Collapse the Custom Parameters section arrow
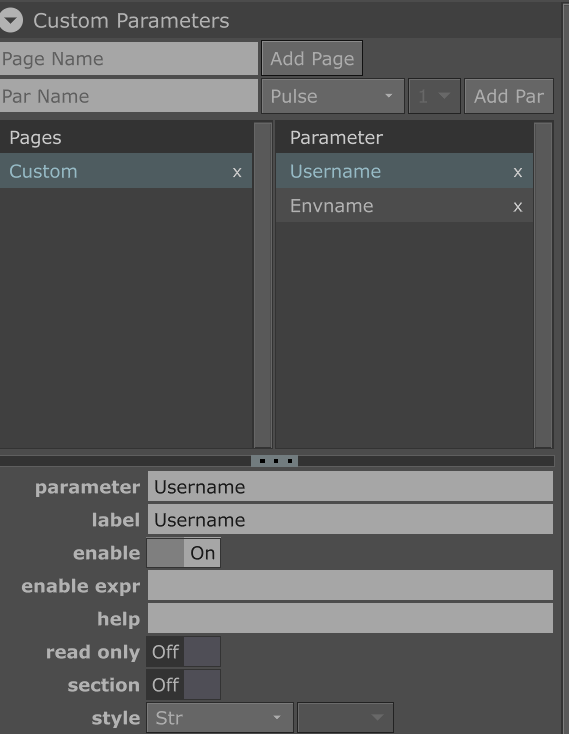Screen dimensions: 569x734 [10, 21]
